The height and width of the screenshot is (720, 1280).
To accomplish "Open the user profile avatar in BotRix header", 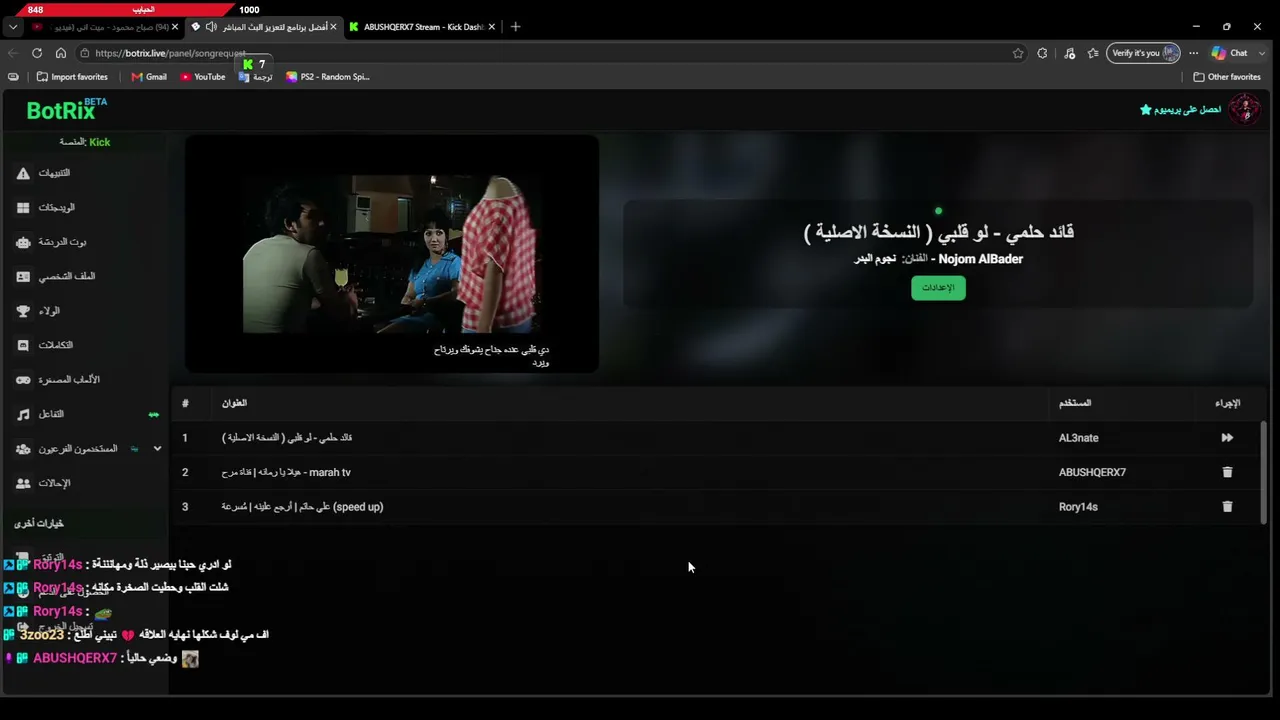I will (x=1245, y=109).
